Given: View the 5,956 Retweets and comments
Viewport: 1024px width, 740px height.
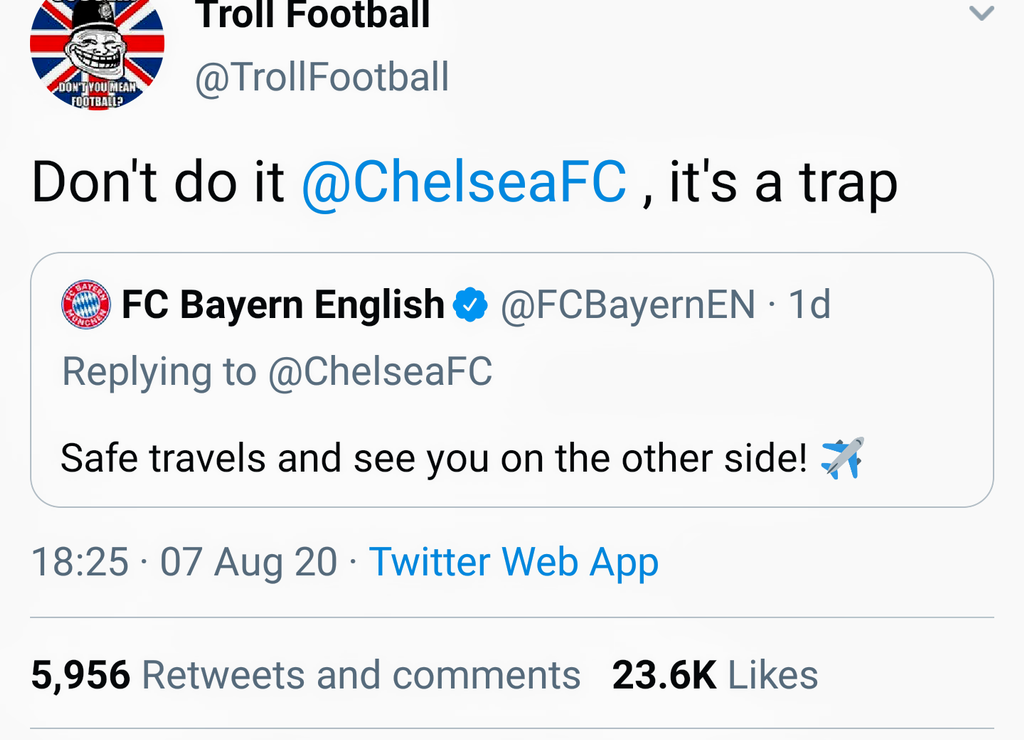Looking at the screenshot, I should click(305, 675).
